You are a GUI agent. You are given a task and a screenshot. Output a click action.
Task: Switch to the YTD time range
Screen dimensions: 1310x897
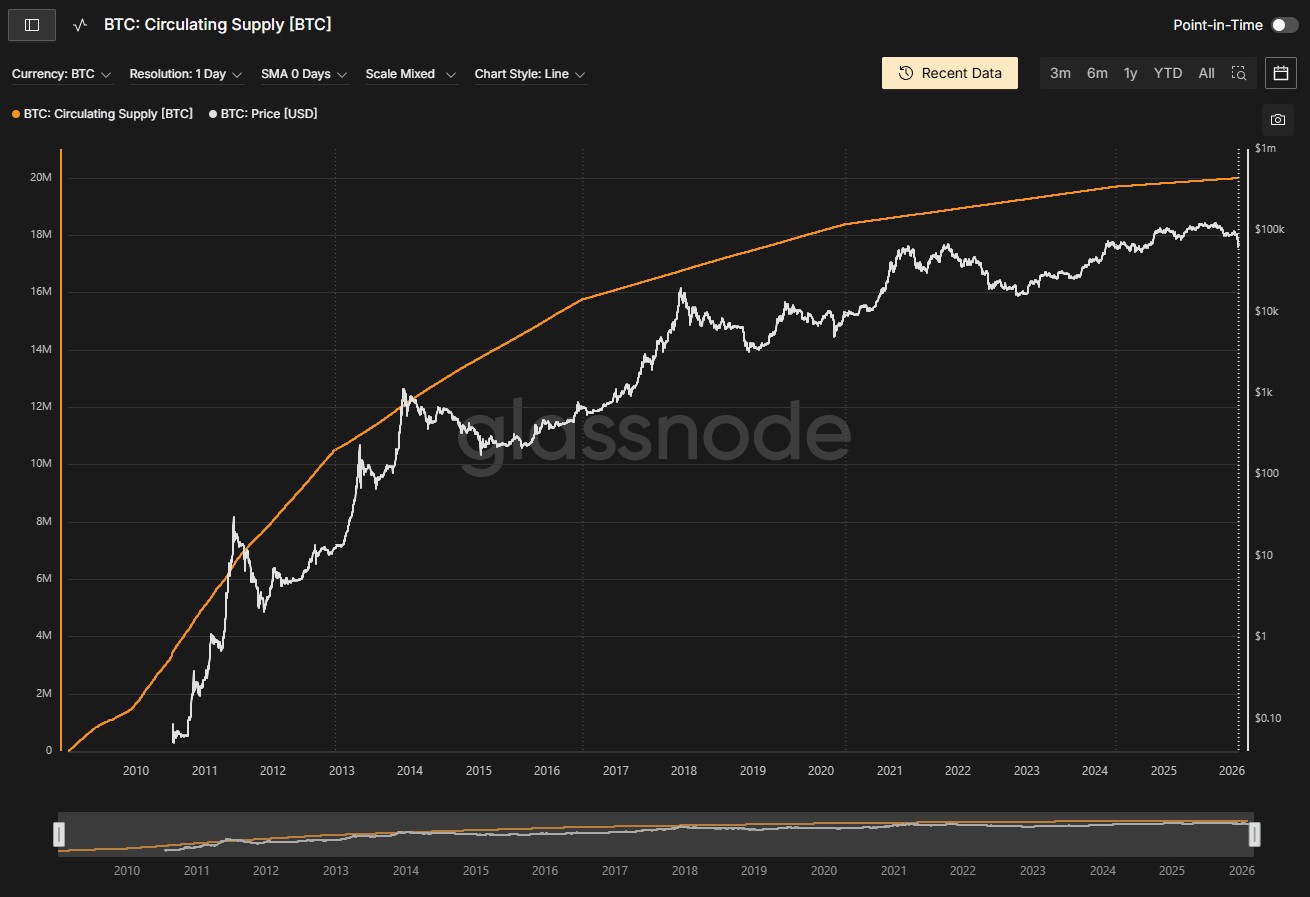[1167, 73]
